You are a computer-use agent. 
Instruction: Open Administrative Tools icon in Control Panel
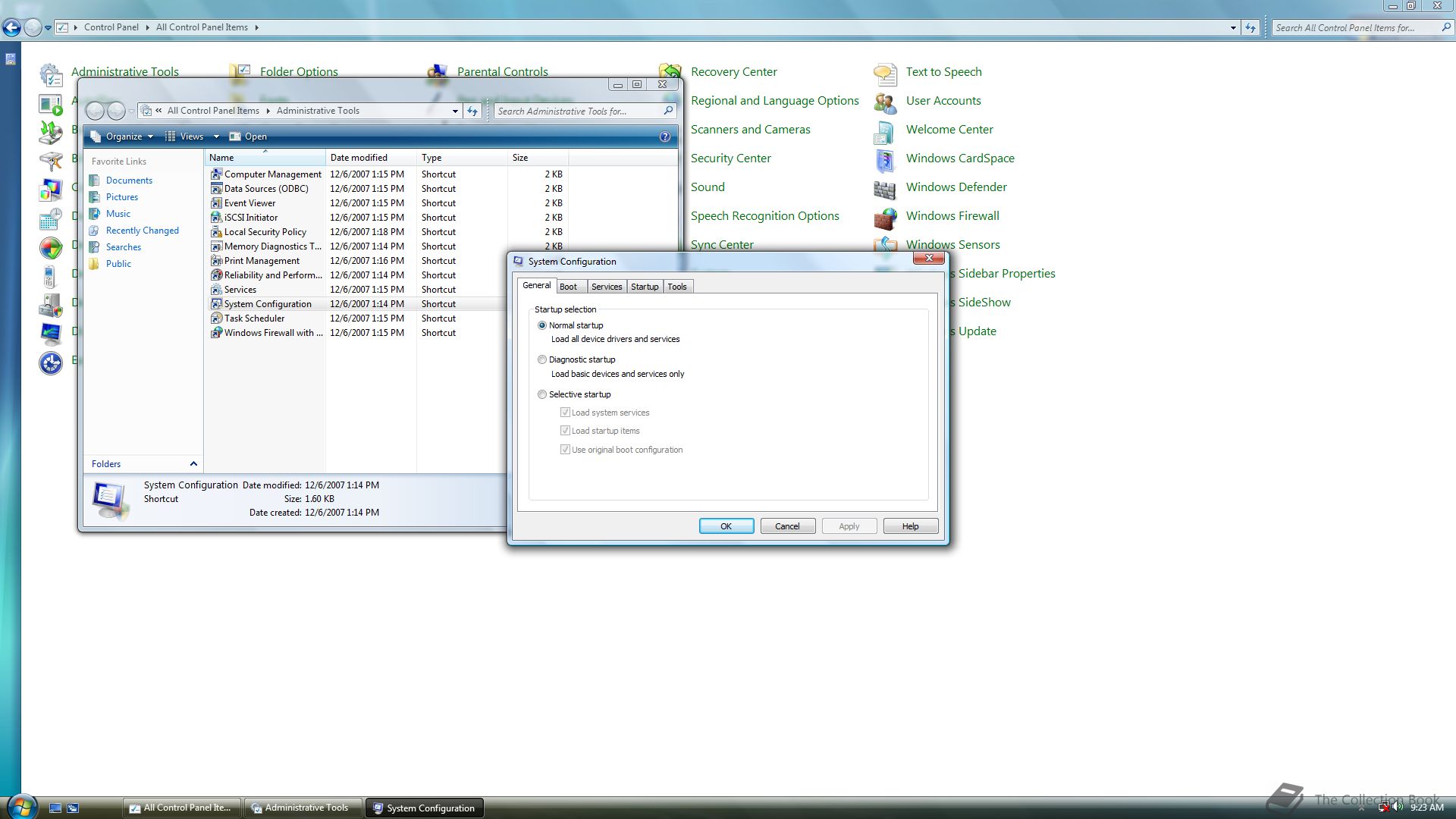(51, 74)
